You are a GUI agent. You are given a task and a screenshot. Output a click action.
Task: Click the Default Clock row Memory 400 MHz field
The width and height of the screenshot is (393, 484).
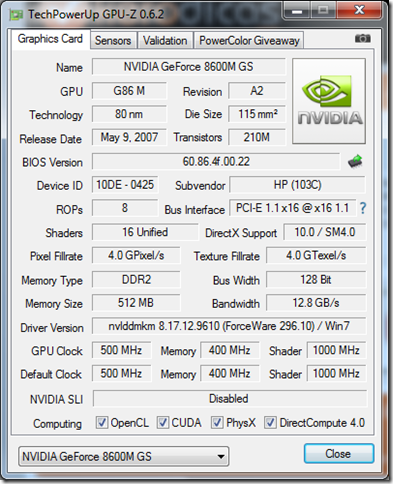coord(230,373)
